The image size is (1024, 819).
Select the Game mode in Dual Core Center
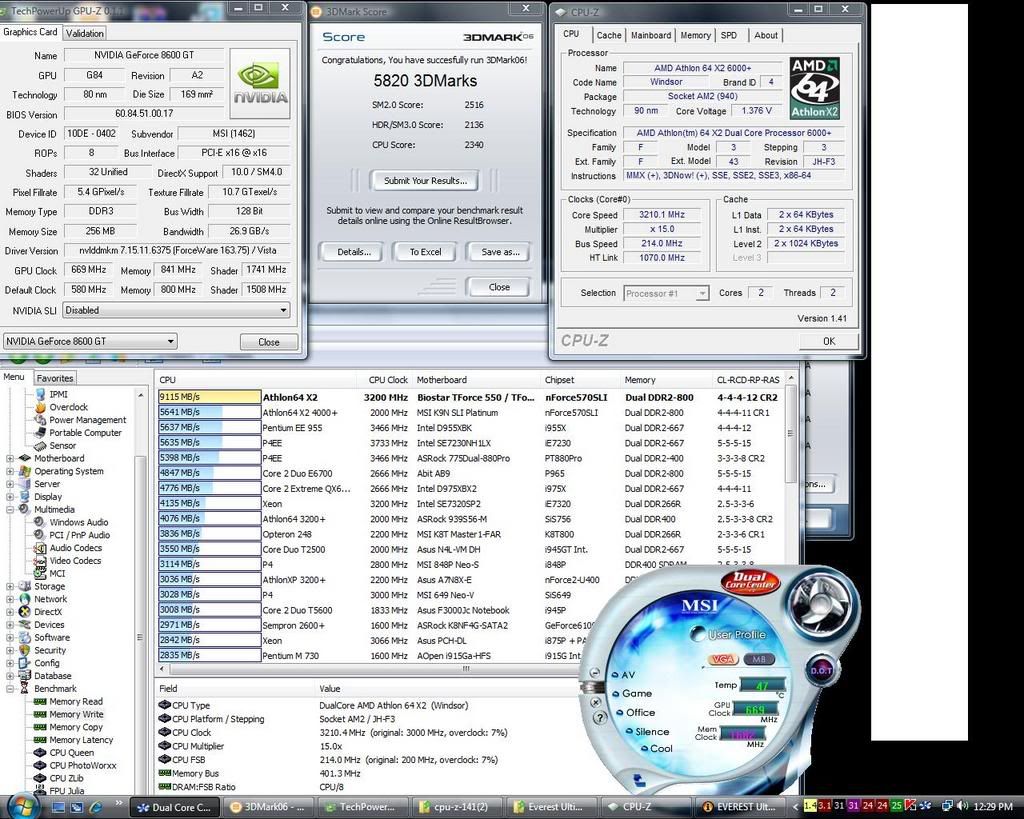632,694
